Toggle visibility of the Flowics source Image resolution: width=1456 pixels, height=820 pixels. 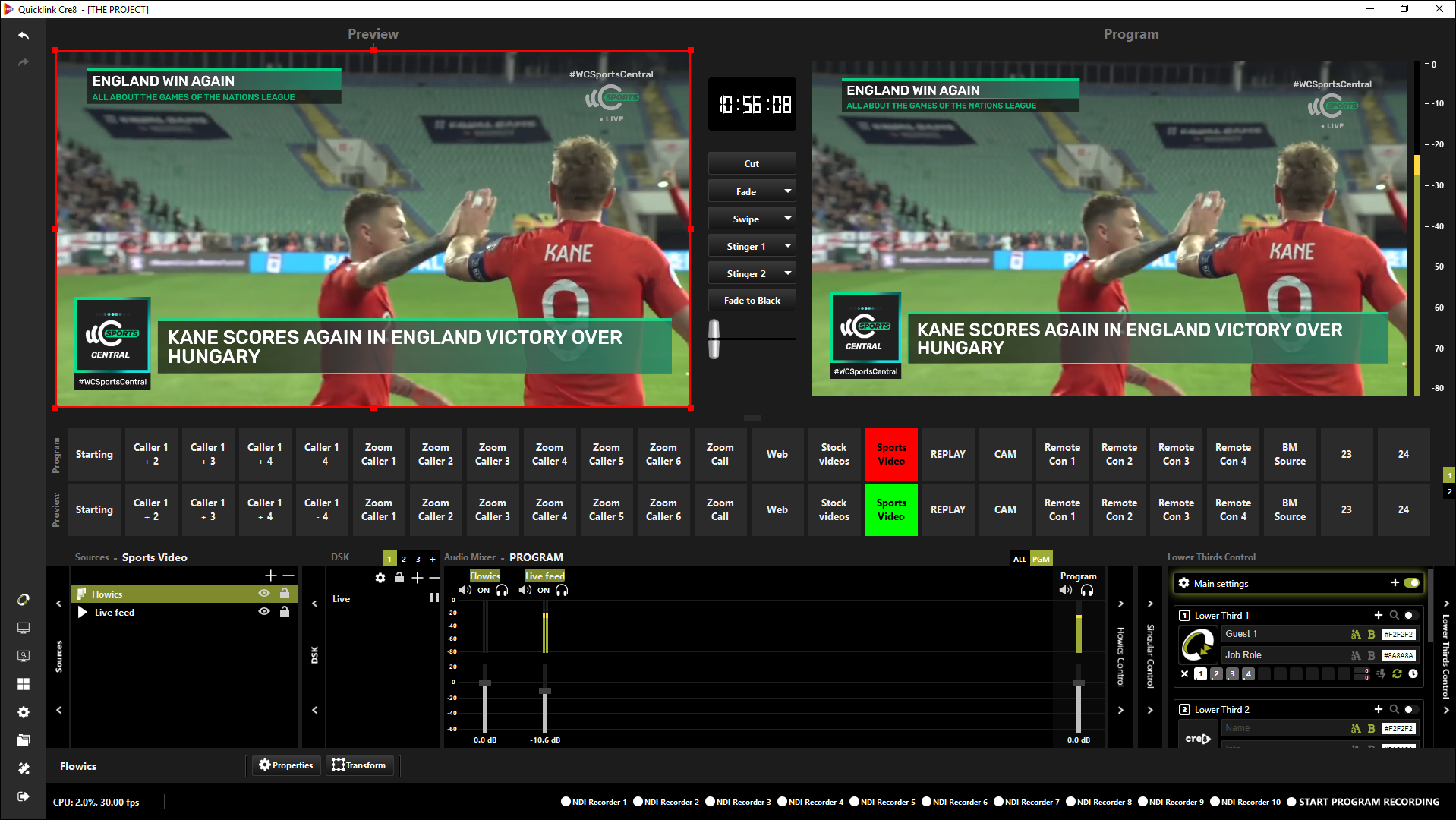coord(264,594)
